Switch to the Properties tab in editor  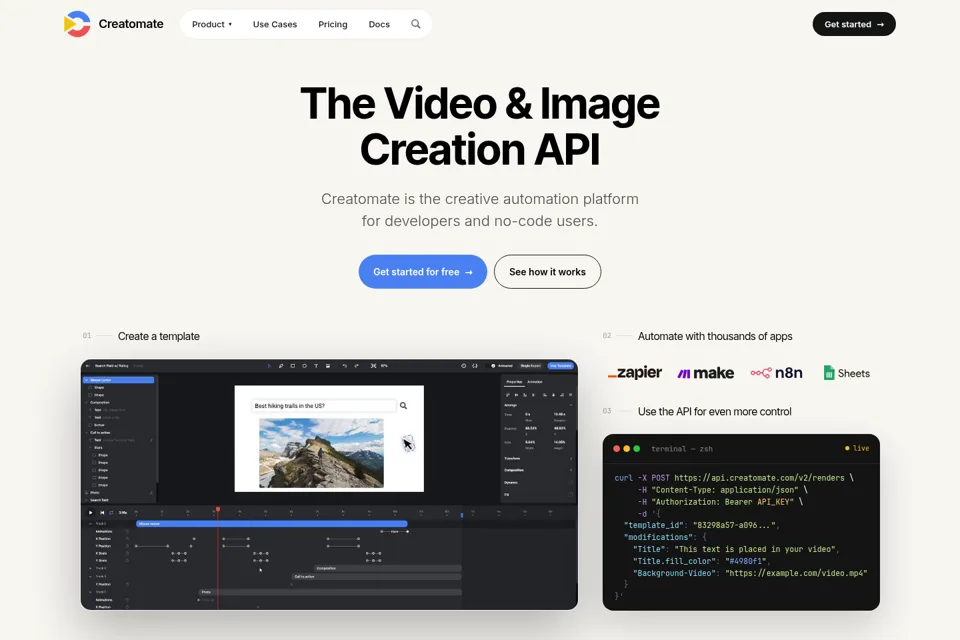(514, 382)
